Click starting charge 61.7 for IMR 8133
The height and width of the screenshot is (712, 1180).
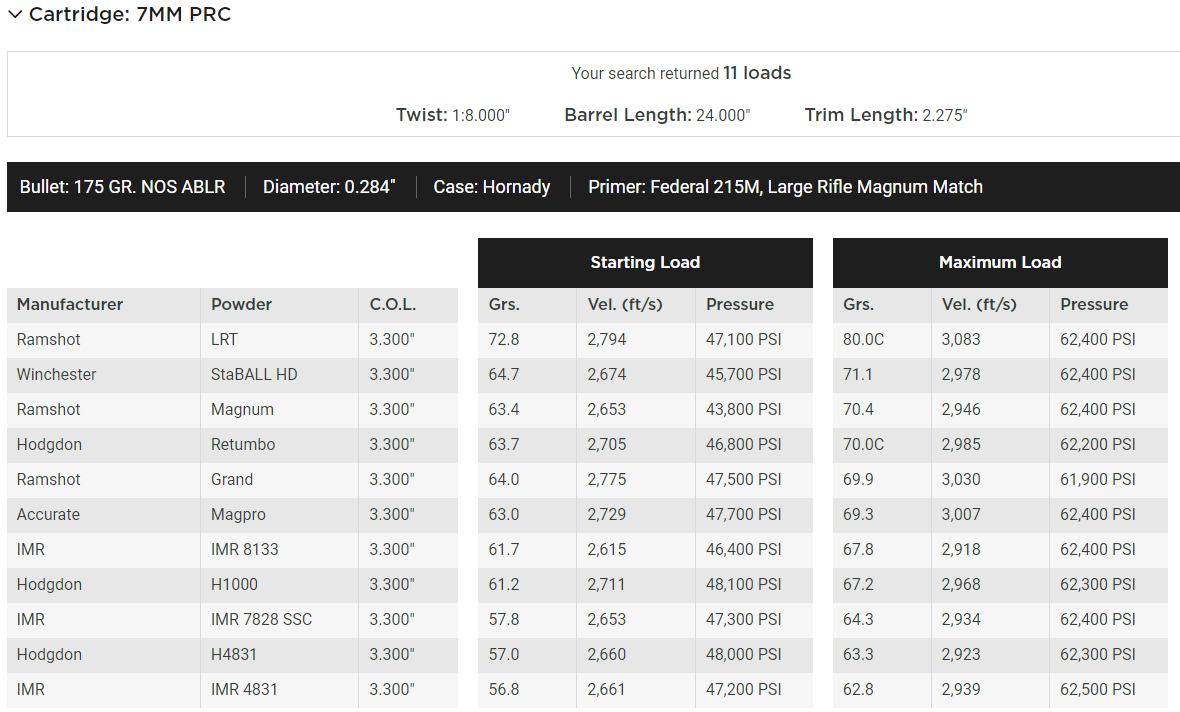tap(503, 549)
